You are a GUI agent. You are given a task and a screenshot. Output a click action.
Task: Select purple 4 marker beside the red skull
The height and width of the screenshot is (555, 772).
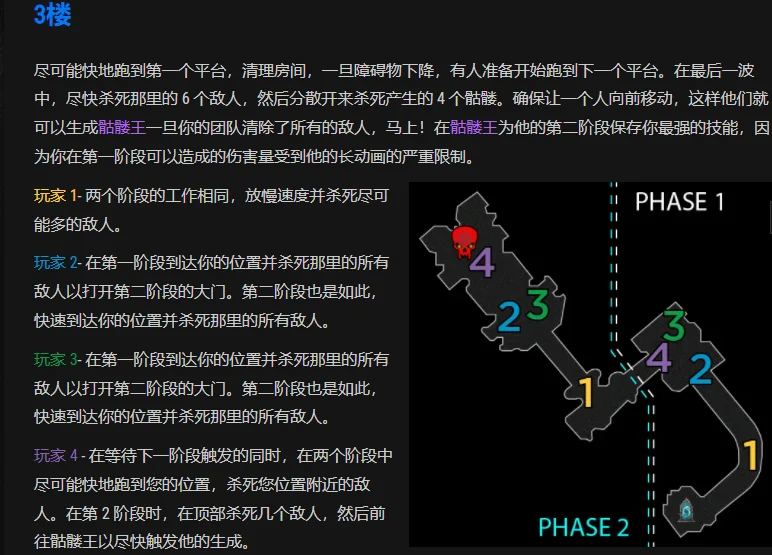coord(482,263)
